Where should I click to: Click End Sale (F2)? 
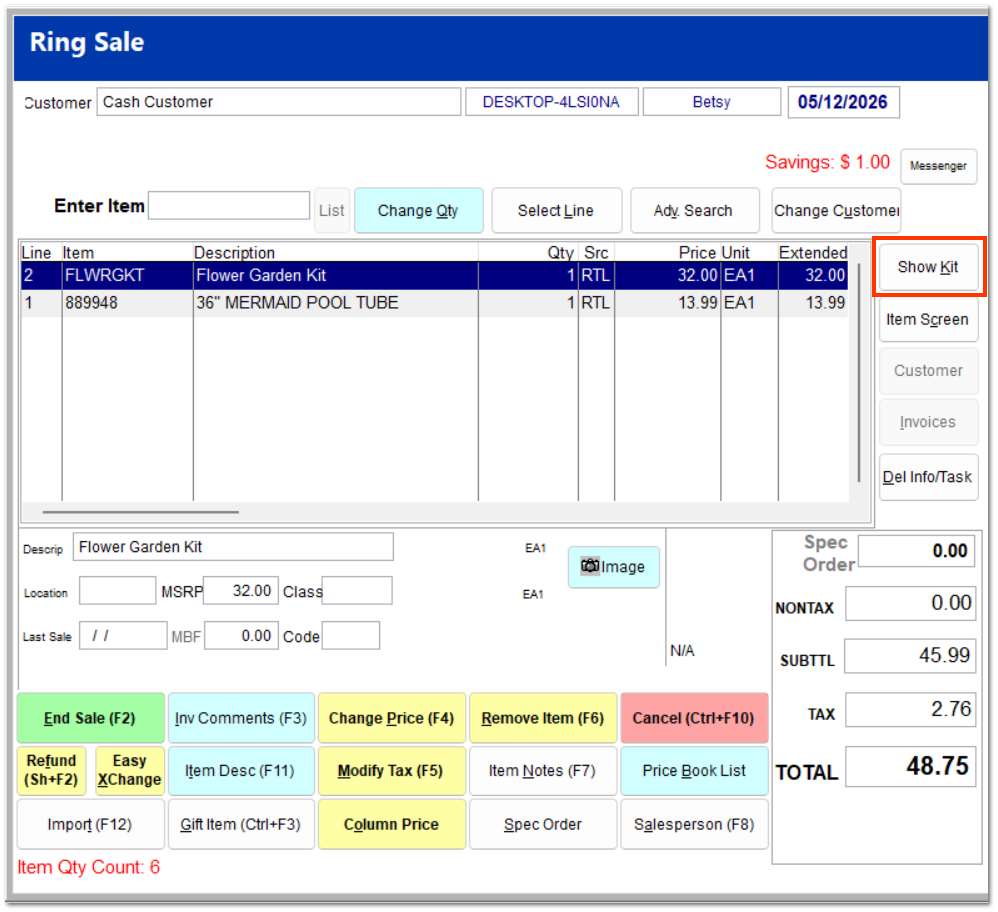point(90,718)
